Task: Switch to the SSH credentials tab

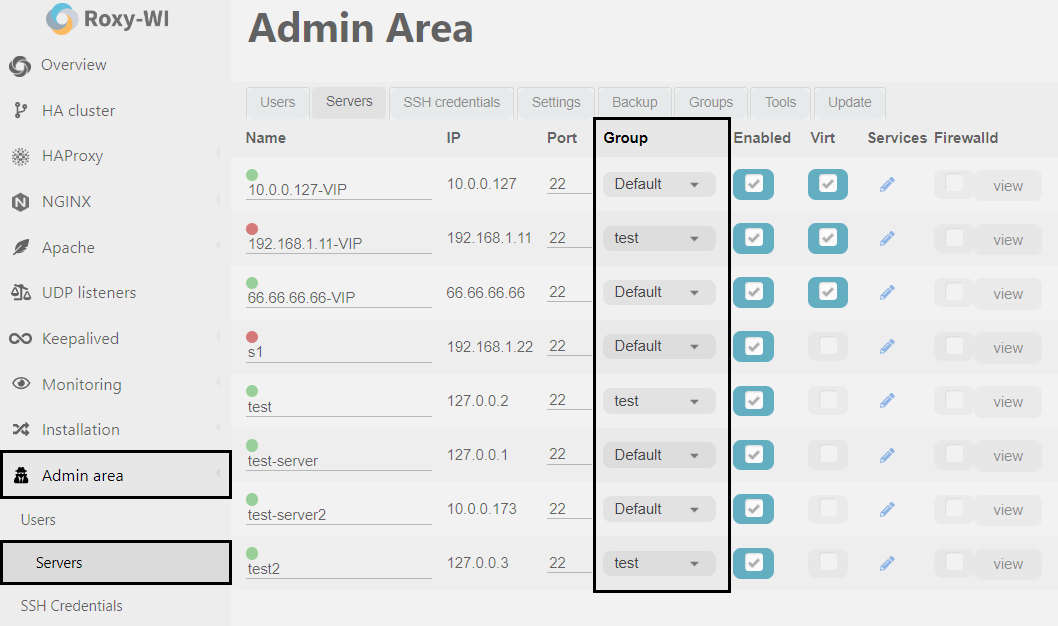Action: [x=451, y=102]
